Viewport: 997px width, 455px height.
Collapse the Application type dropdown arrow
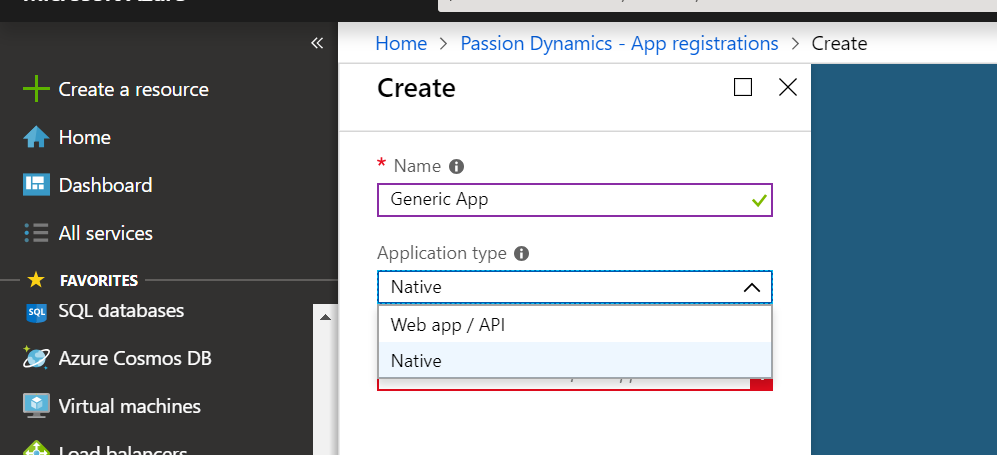(x=752, y=288)
